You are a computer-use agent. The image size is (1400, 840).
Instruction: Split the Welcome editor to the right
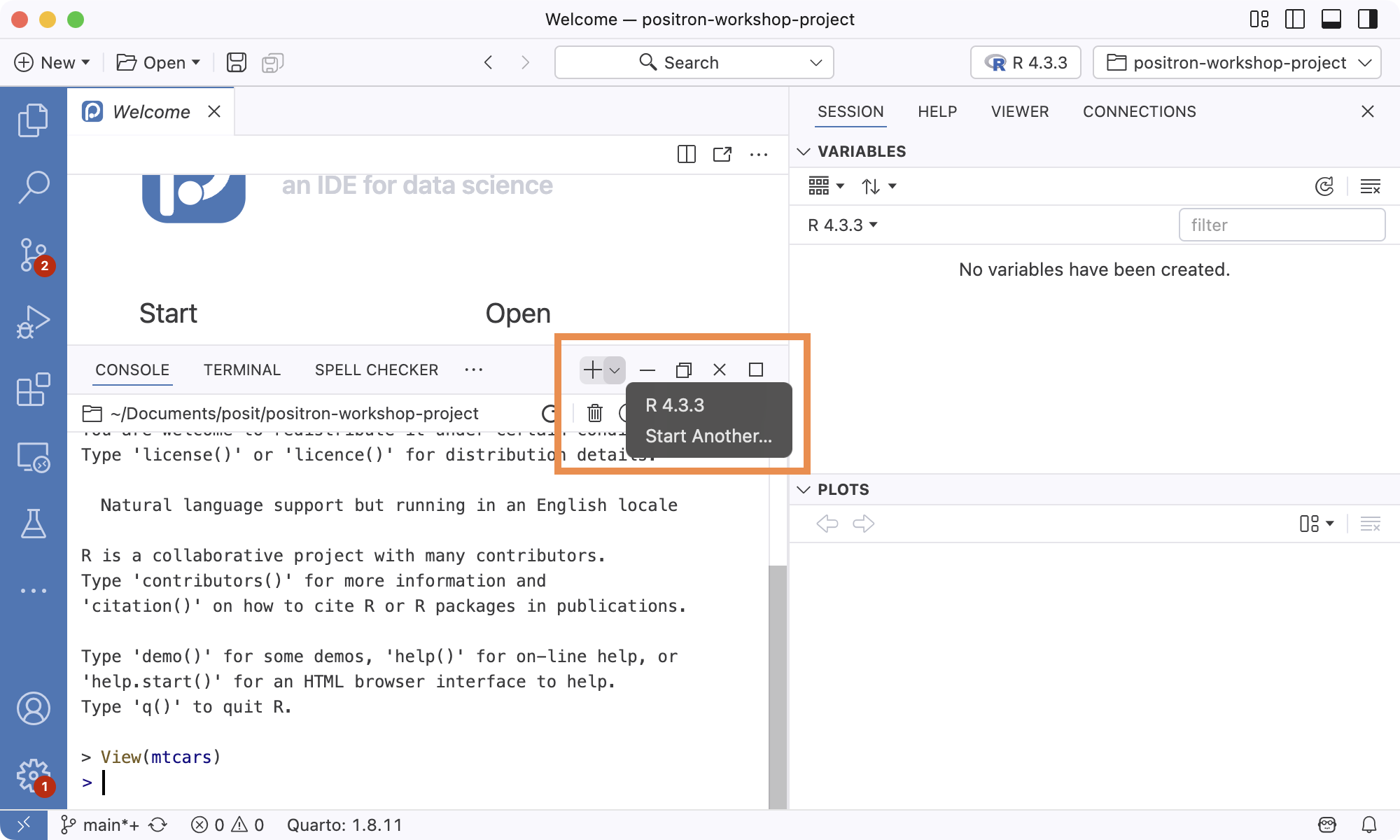click(687, 154)
